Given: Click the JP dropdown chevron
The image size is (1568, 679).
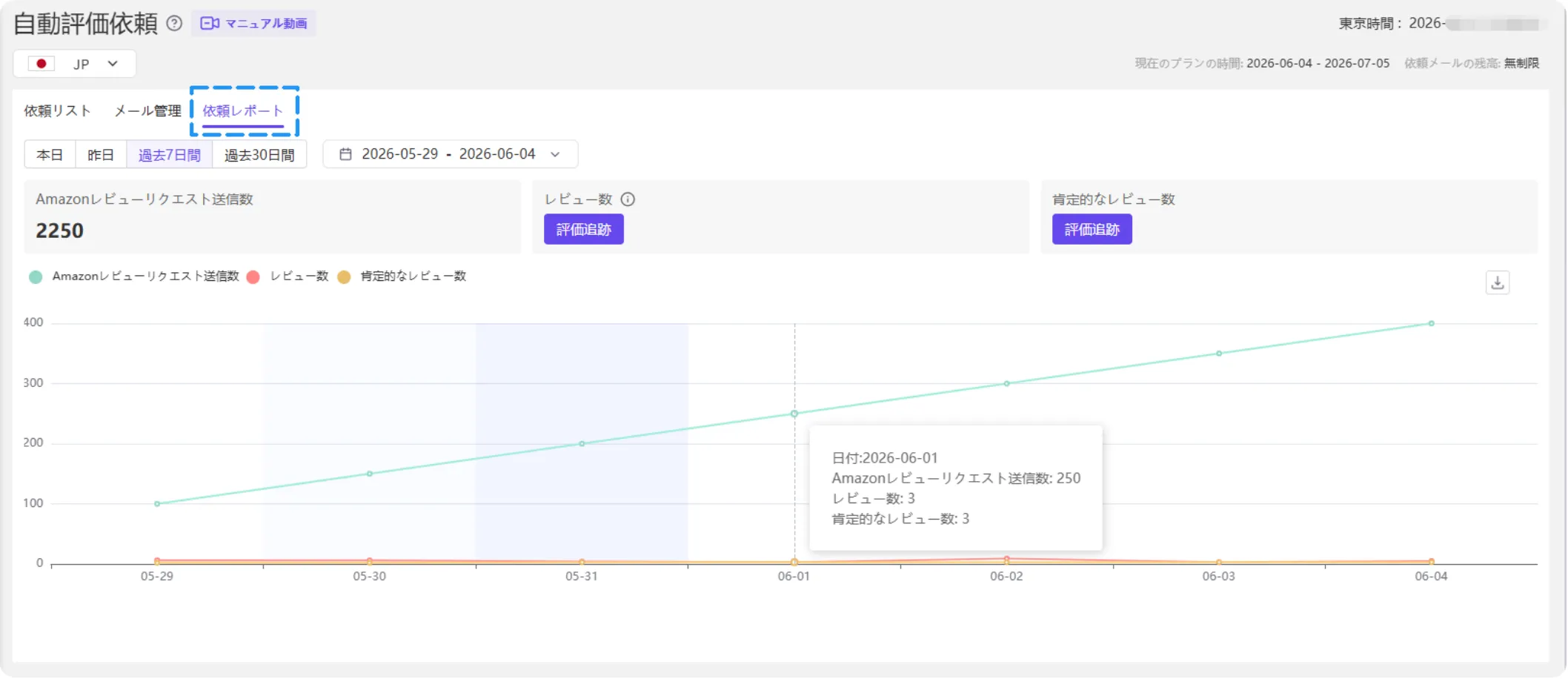Looking at the screenshot, I should click(x=113, y=64).
